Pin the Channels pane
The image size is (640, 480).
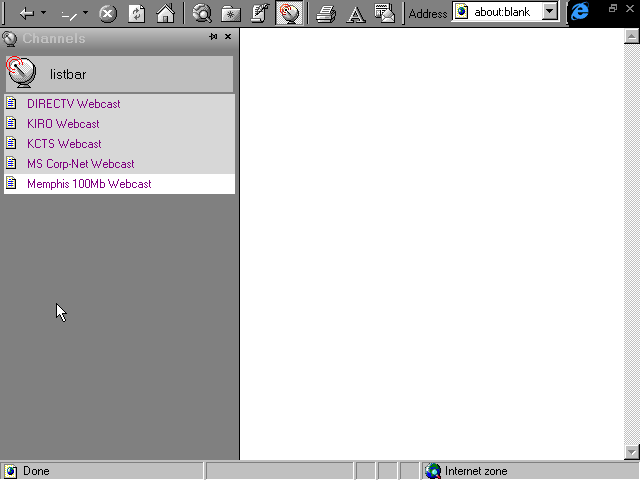213,37
